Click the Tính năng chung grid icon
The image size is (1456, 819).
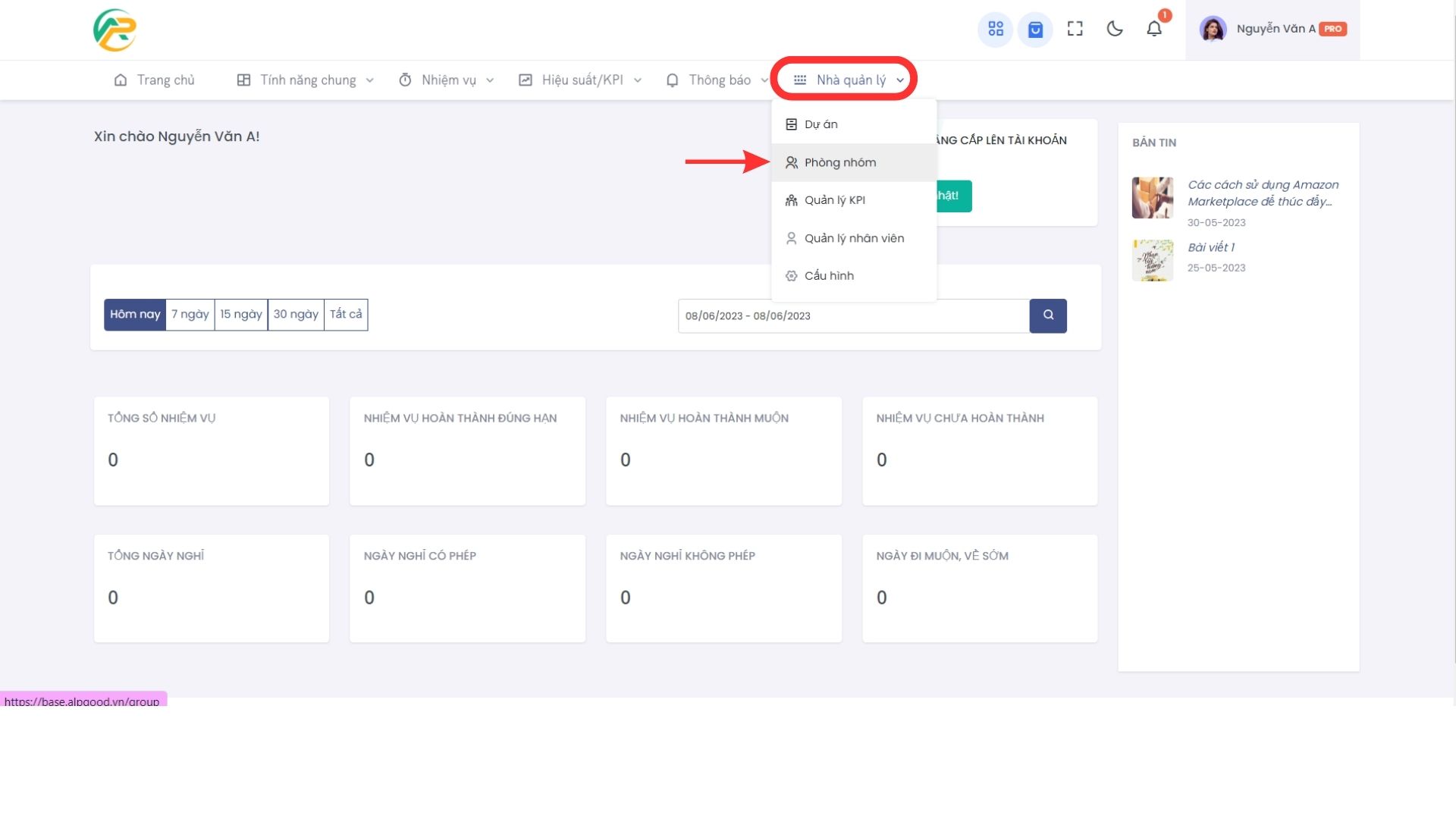[x=243, y=80]
